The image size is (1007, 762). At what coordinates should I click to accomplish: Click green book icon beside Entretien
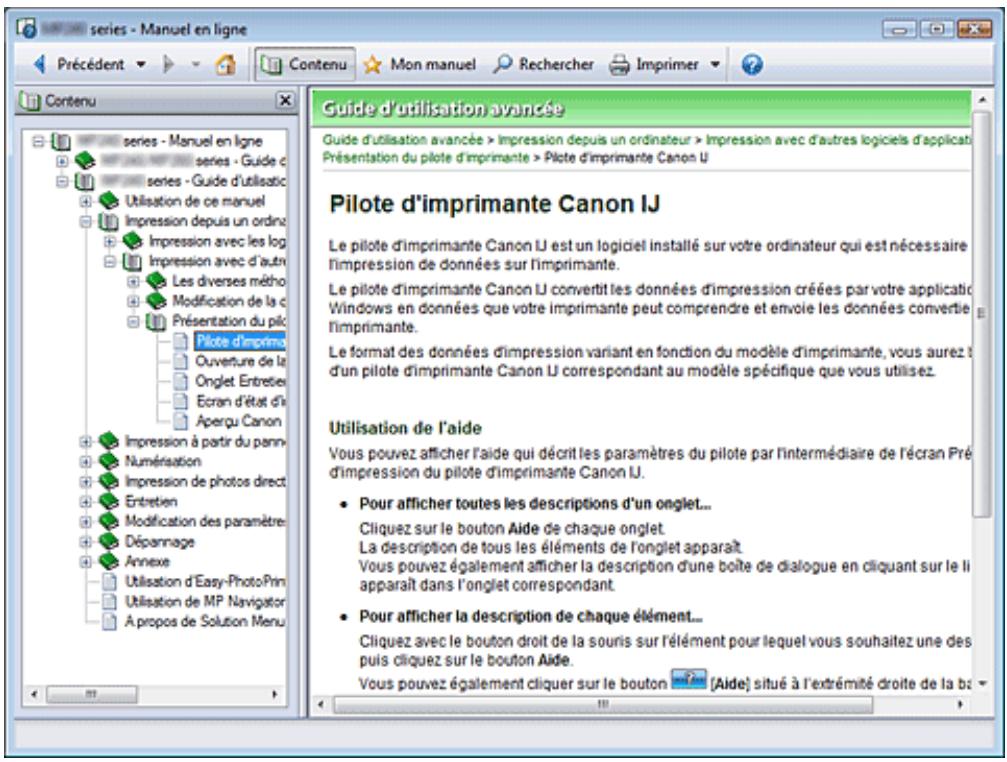[x=109, y=501]
